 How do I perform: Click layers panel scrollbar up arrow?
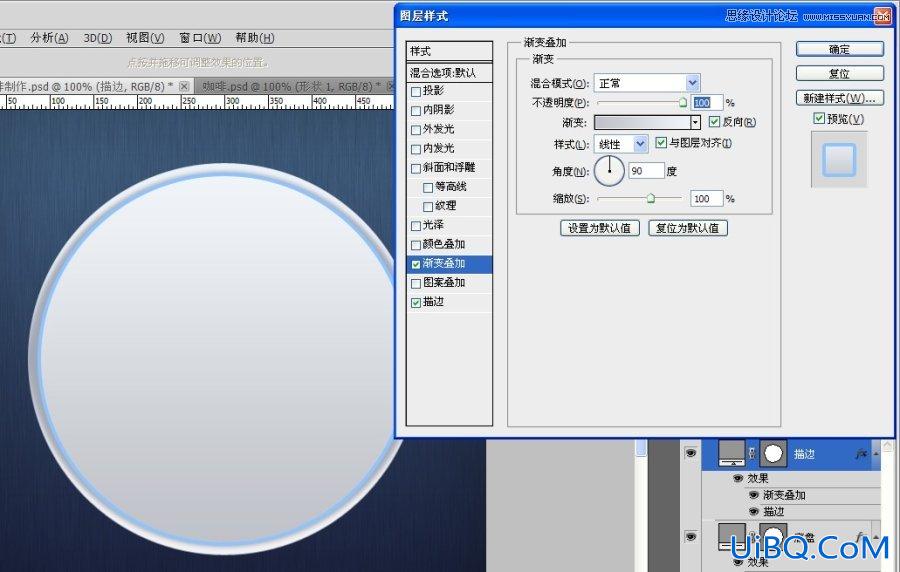[x=888, y=445]
